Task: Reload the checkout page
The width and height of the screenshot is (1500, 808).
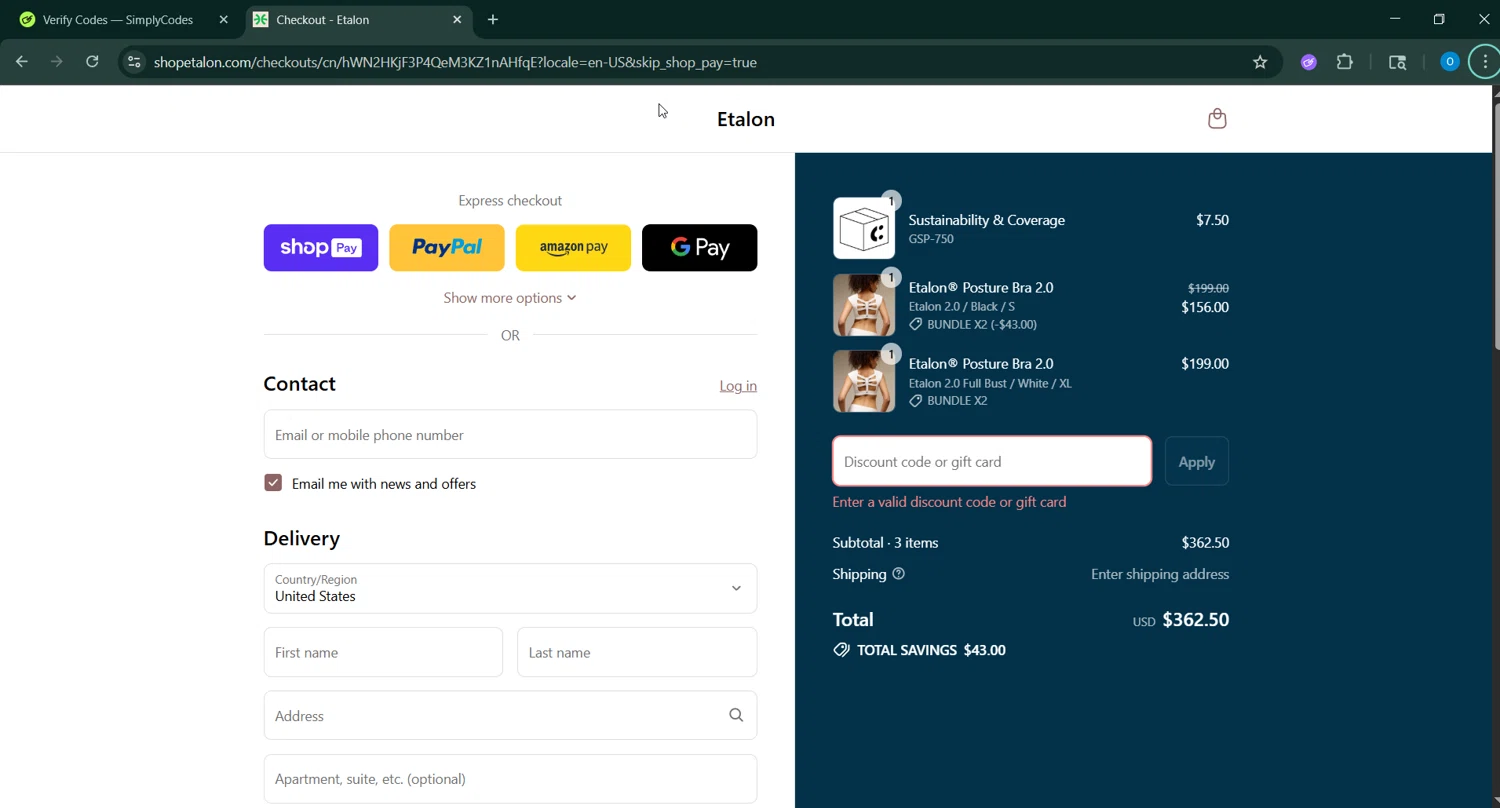Action: [x=92, y=62]
